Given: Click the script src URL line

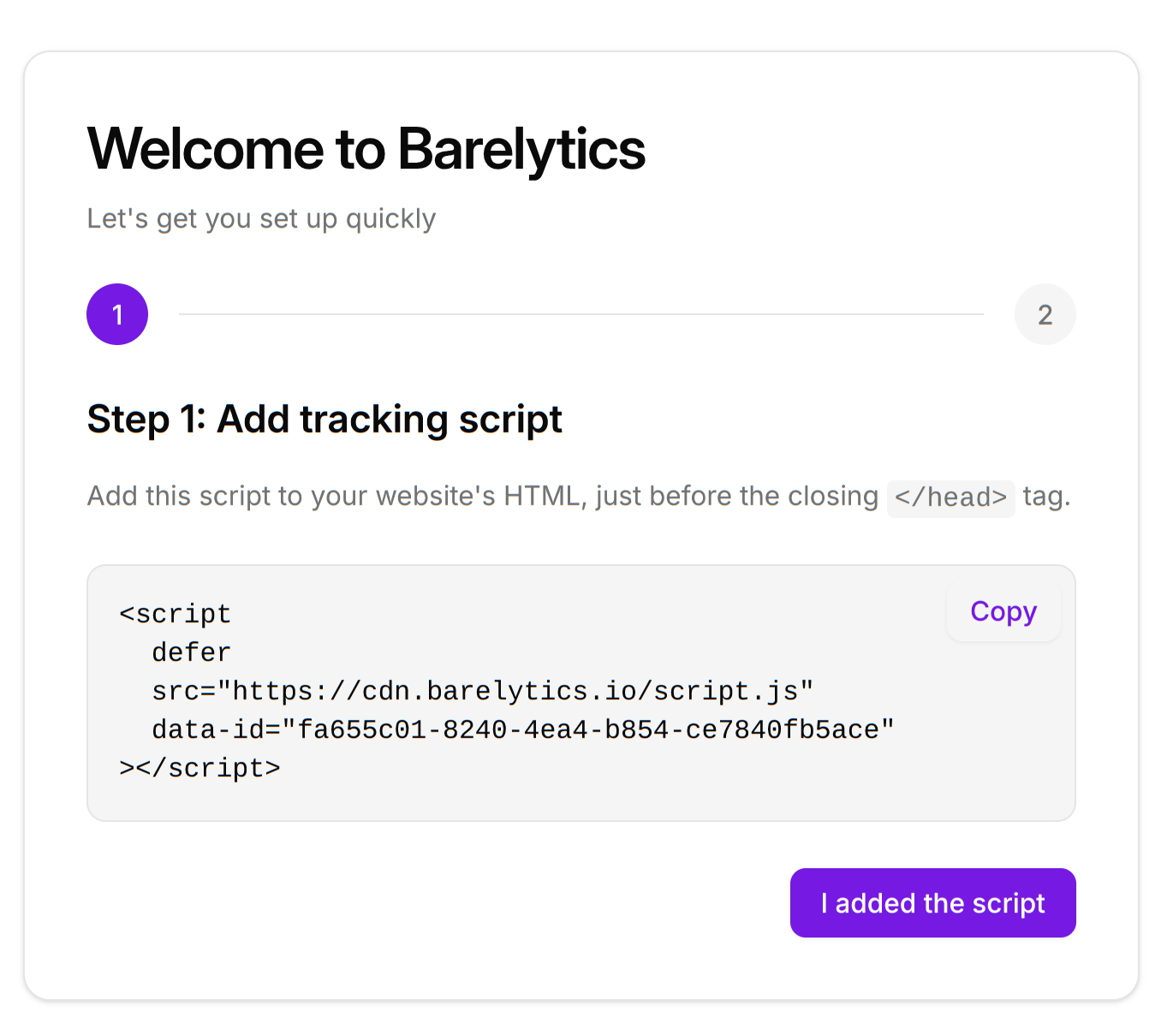Looking at the screenshot, I should coord(482,691).
